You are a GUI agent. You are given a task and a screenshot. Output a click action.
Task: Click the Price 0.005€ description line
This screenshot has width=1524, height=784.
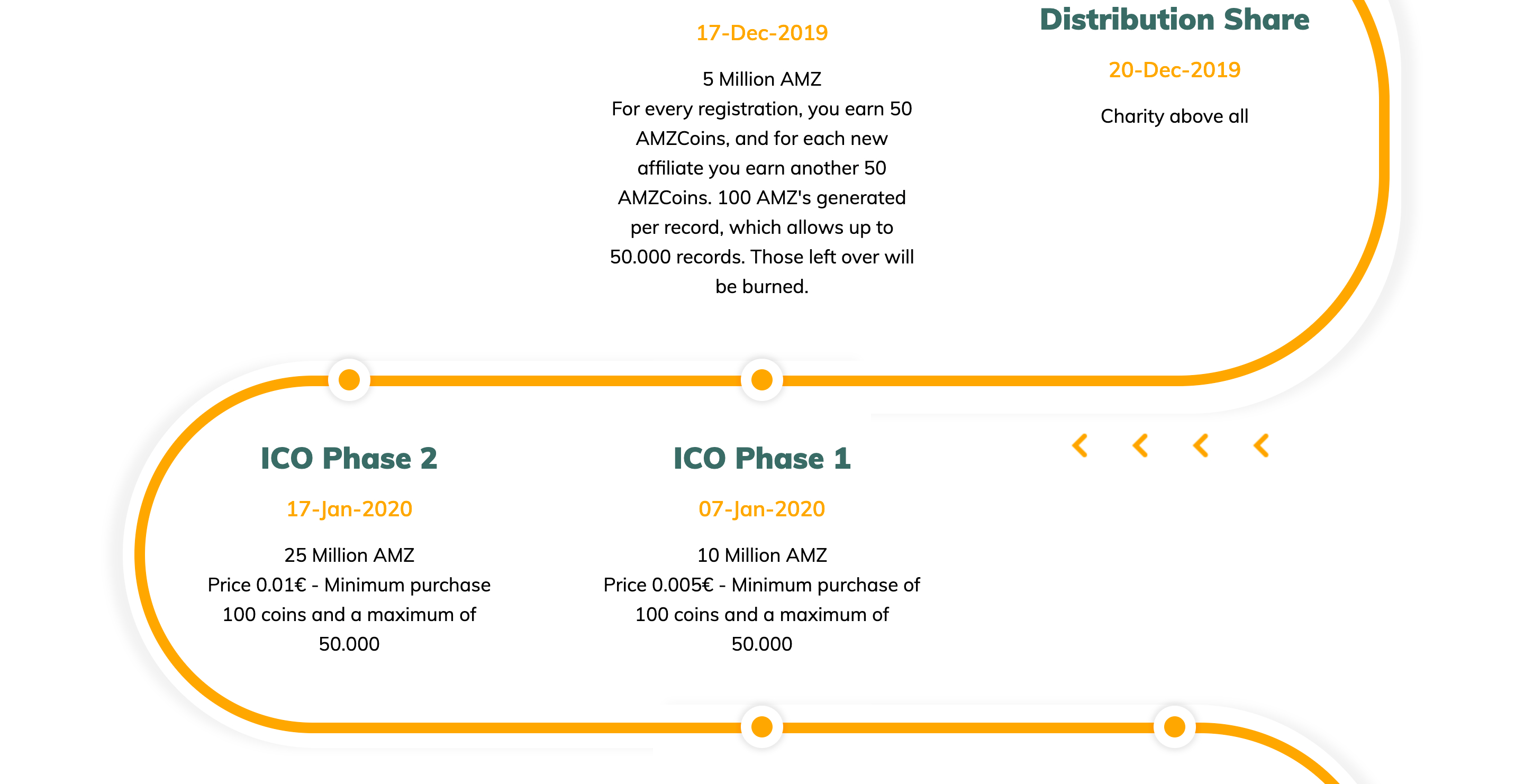[x=762, y=585]
